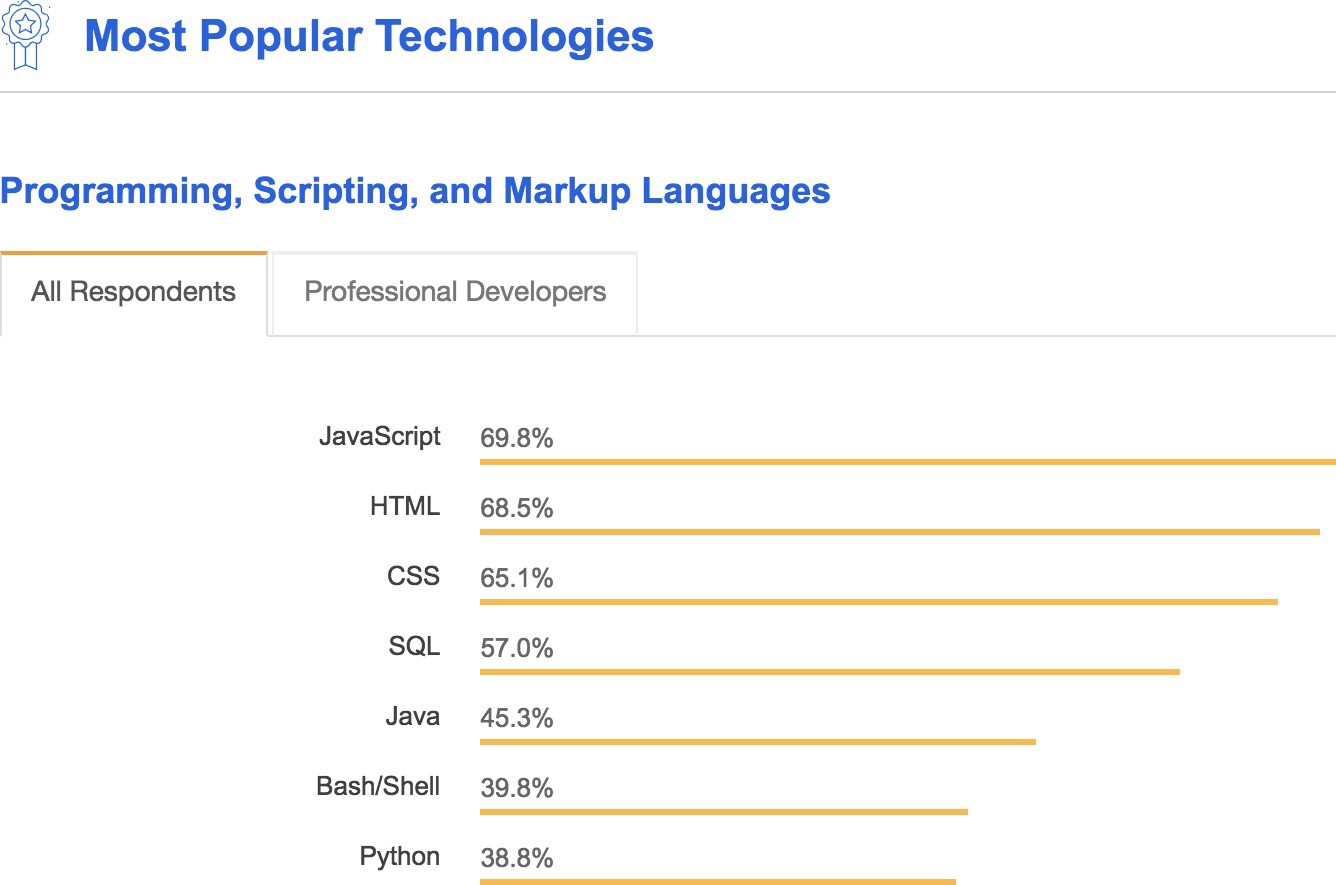This screenshot has width=1336, height=885.
Task: Click the SQL bar
Action: pos(830,672)
